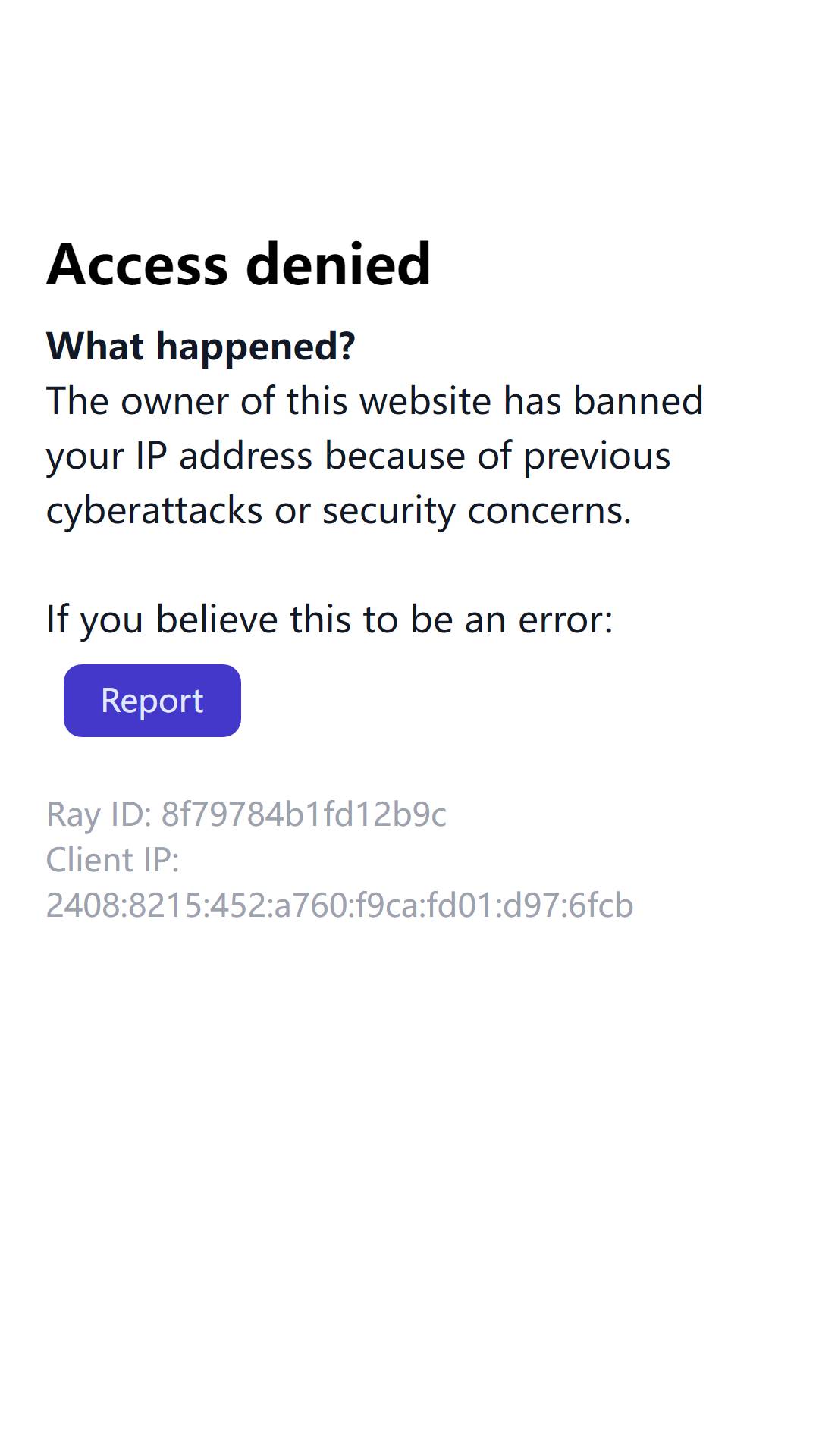Click the Ray ID value 8f79784b1fd12b9c
Image resolution: width=819 pixels, height=1456 pixels.
tap(304, 814)
